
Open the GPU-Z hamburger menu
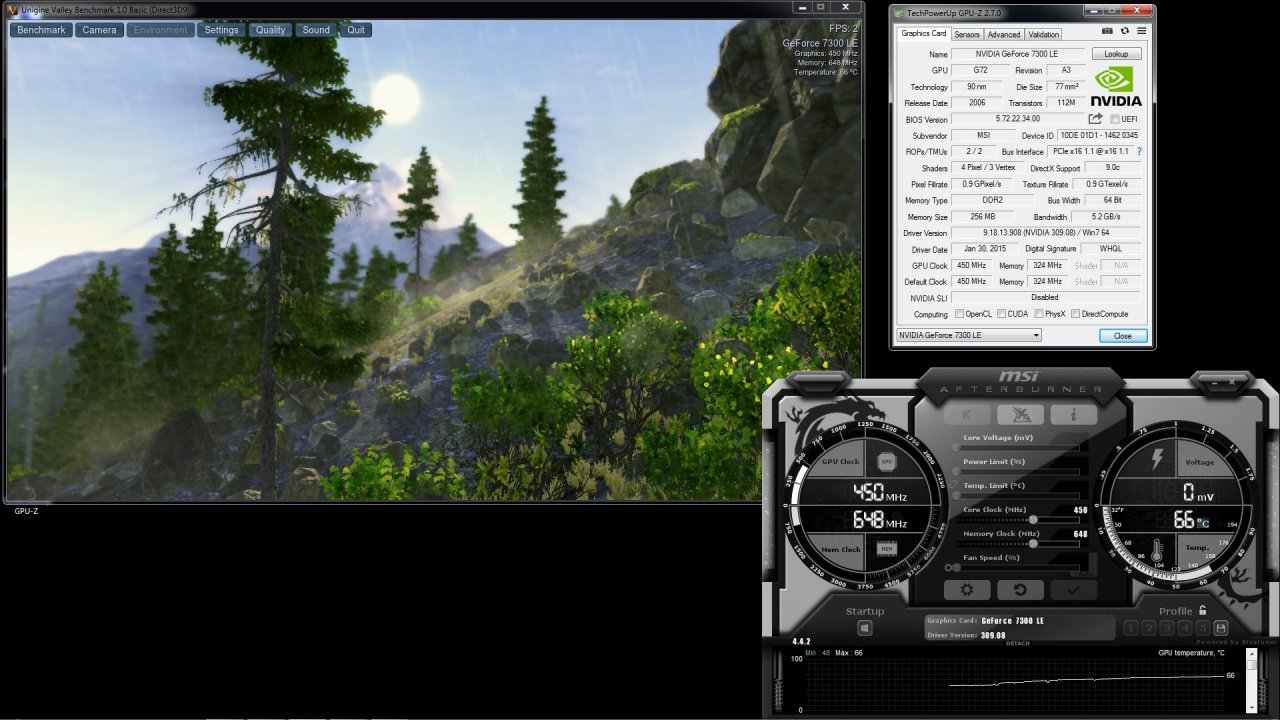(x=1141, y=32)
